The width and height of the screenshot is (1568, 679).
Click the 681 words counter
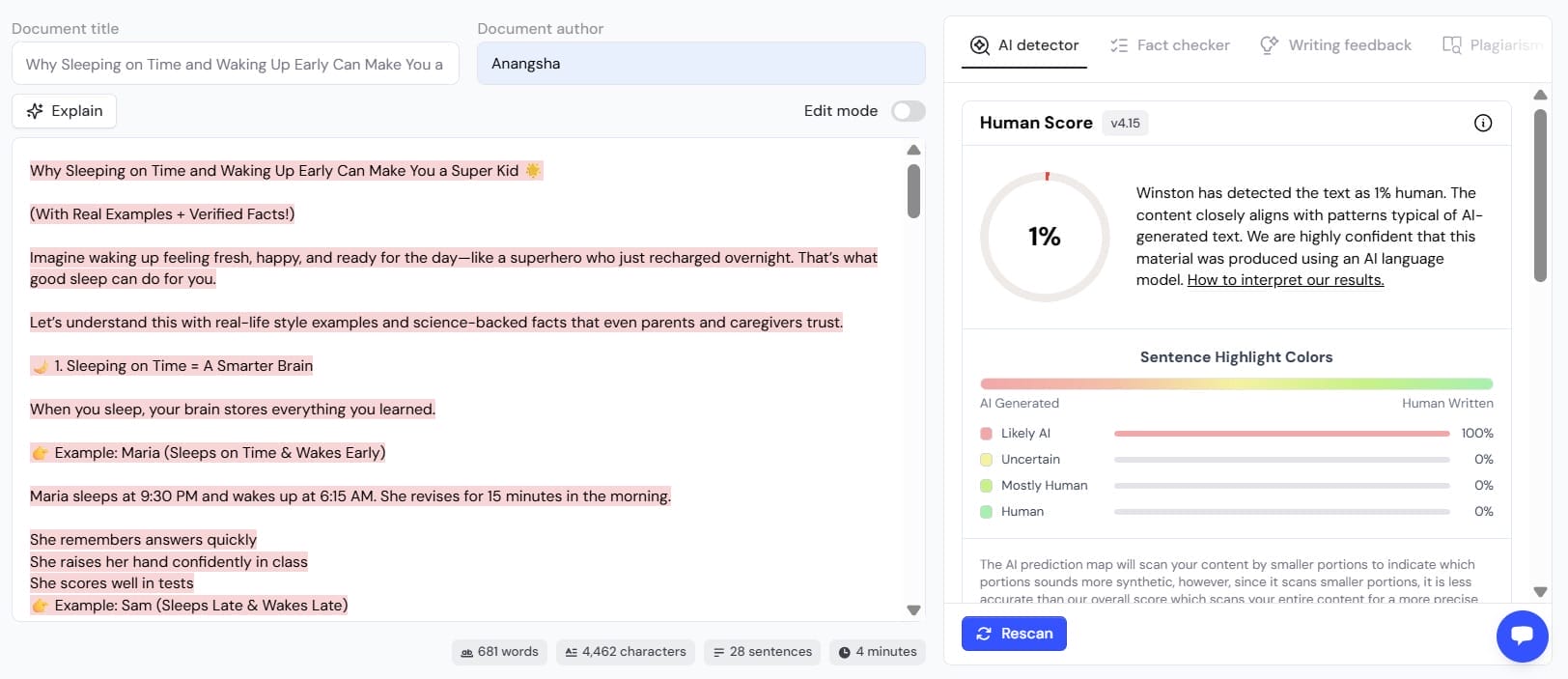[499, 652]
